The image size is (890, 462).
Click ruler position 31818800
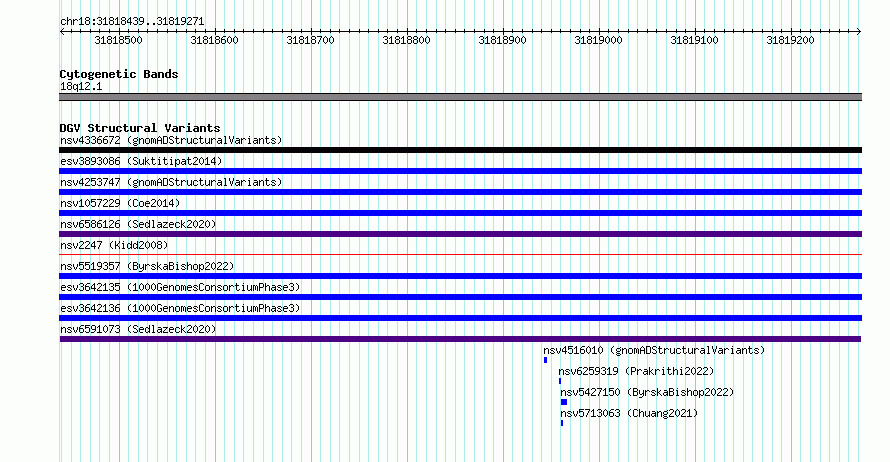pos(406,40)
